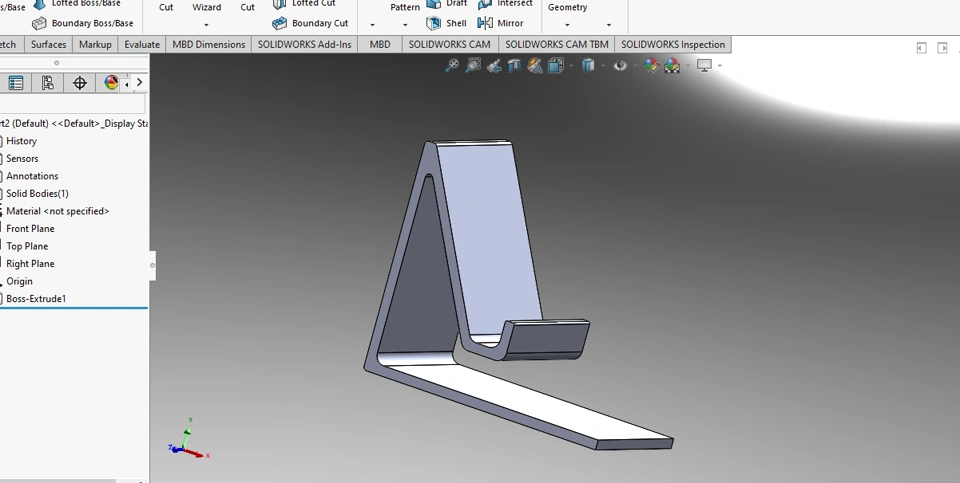Screen dimensions: 960x483
Task: Open the Fillet dropdown arrow left of Pattern
Action: (x=372, y=25)
